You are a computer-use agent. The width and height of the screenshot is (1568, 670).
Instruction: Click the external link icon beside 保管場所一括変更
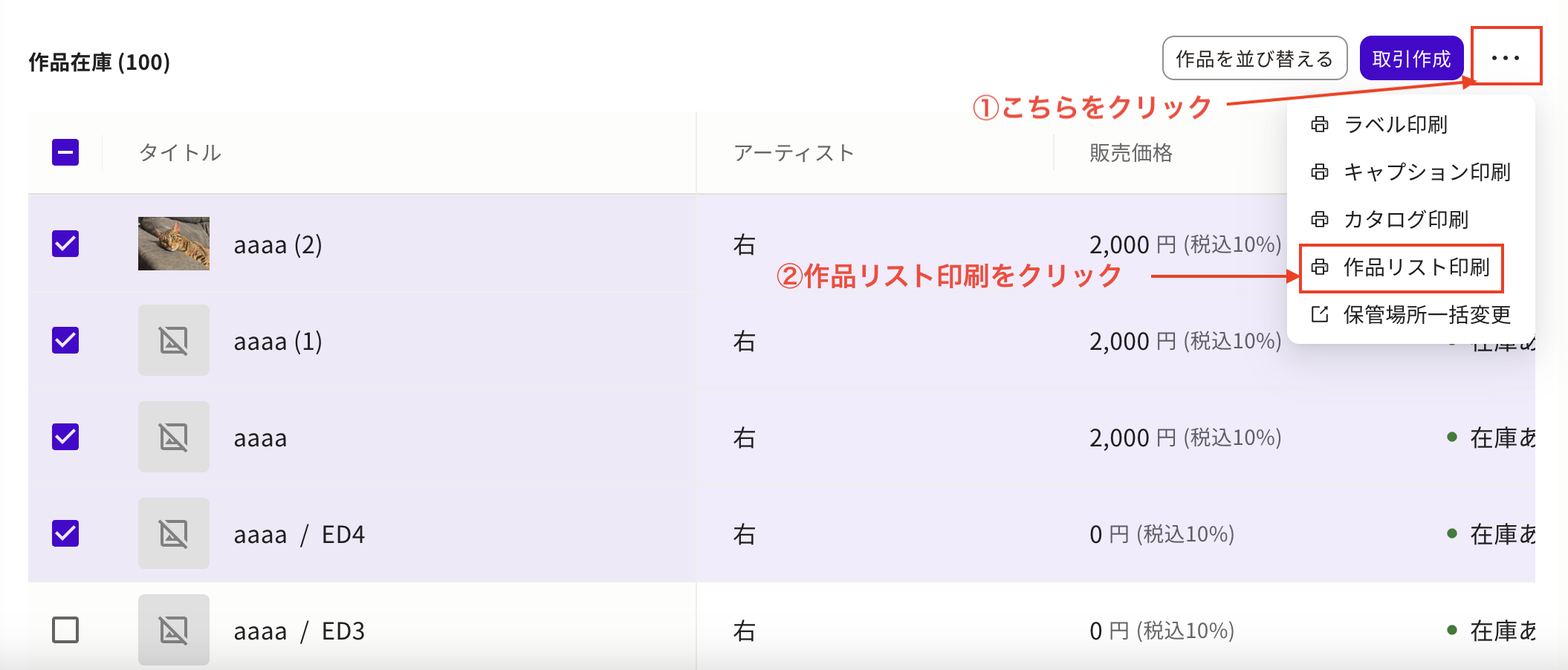[1319, 314]
